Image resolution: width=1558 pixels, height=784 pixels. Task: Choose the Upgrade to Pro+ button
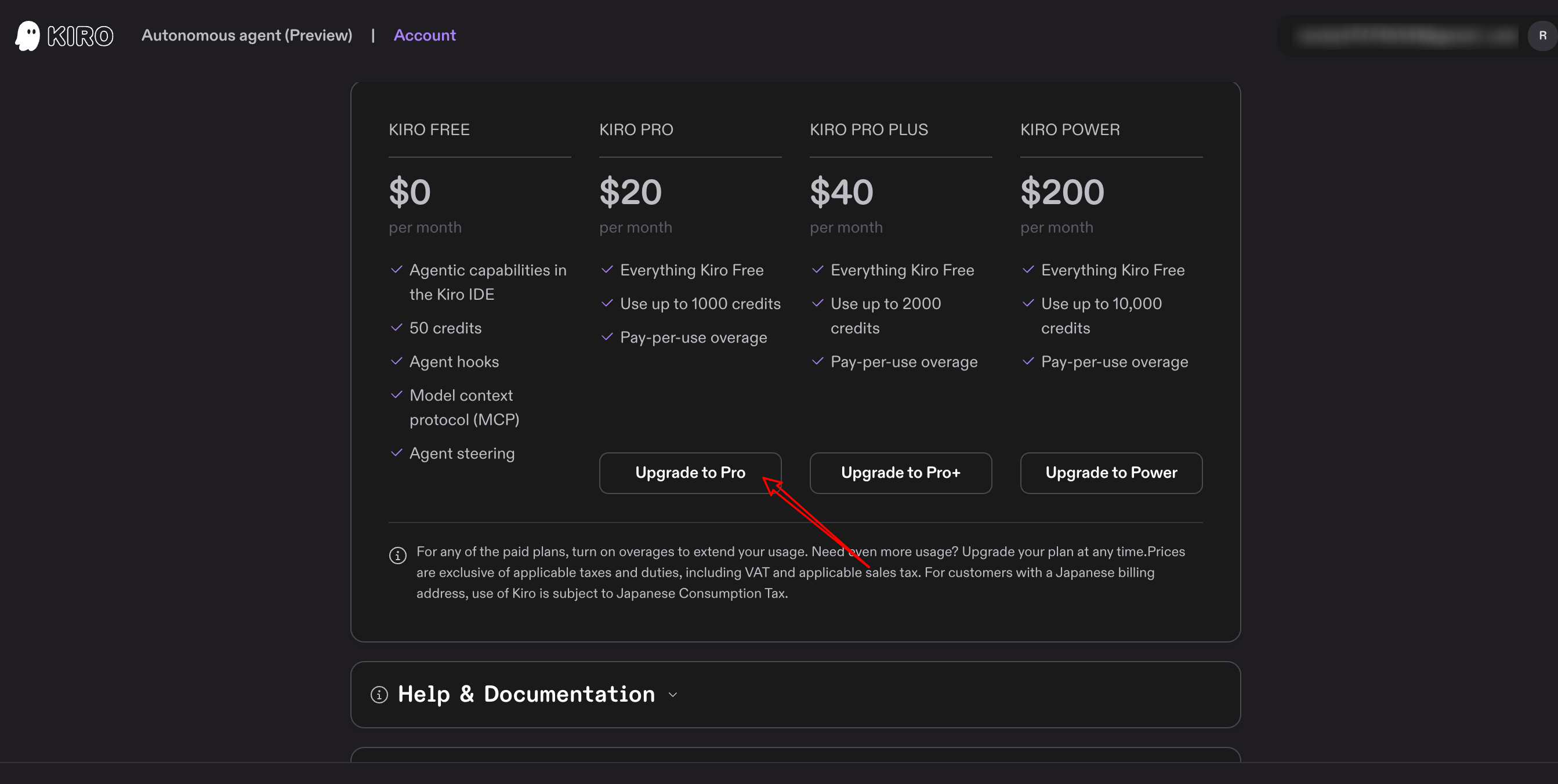tap(901, 473)
